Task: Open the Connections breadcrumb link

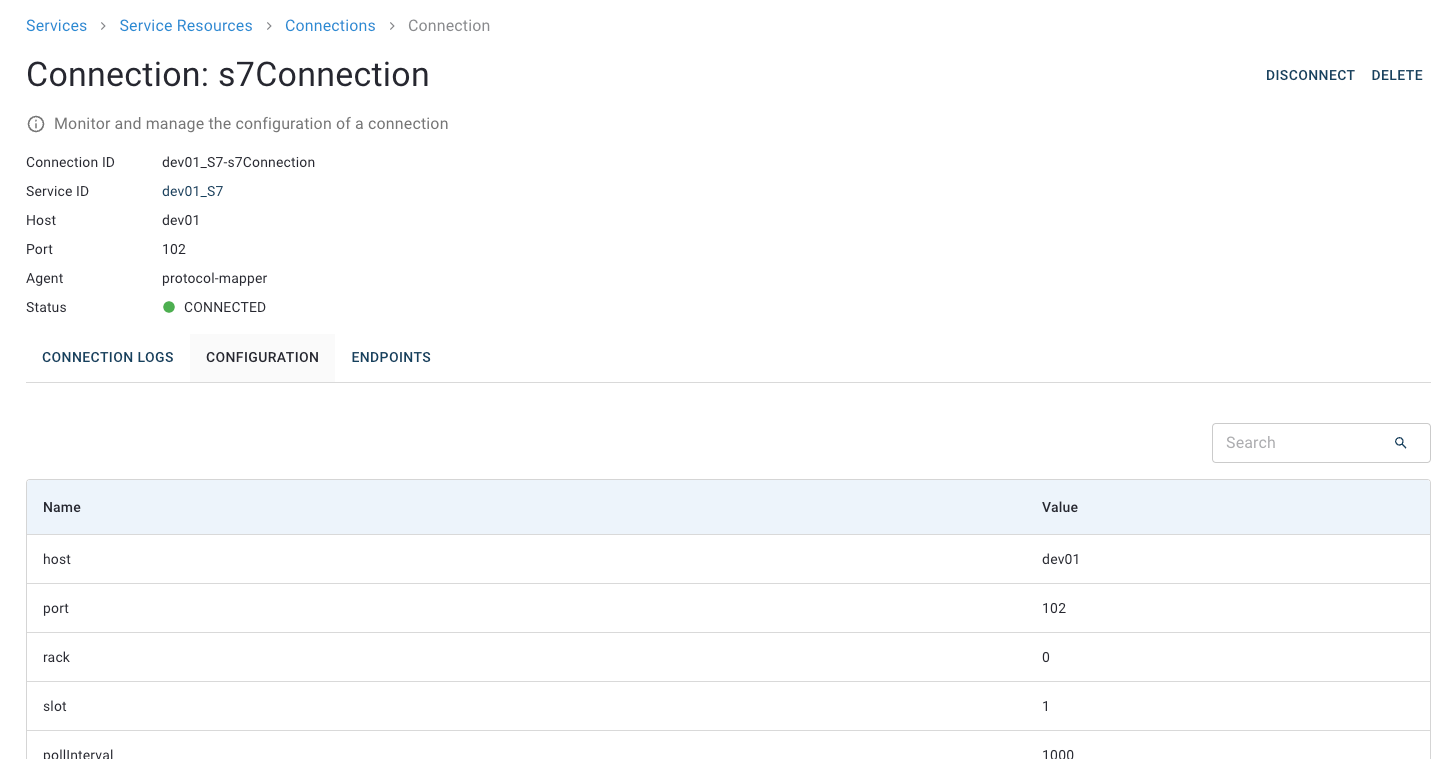Action: [330, 26]
